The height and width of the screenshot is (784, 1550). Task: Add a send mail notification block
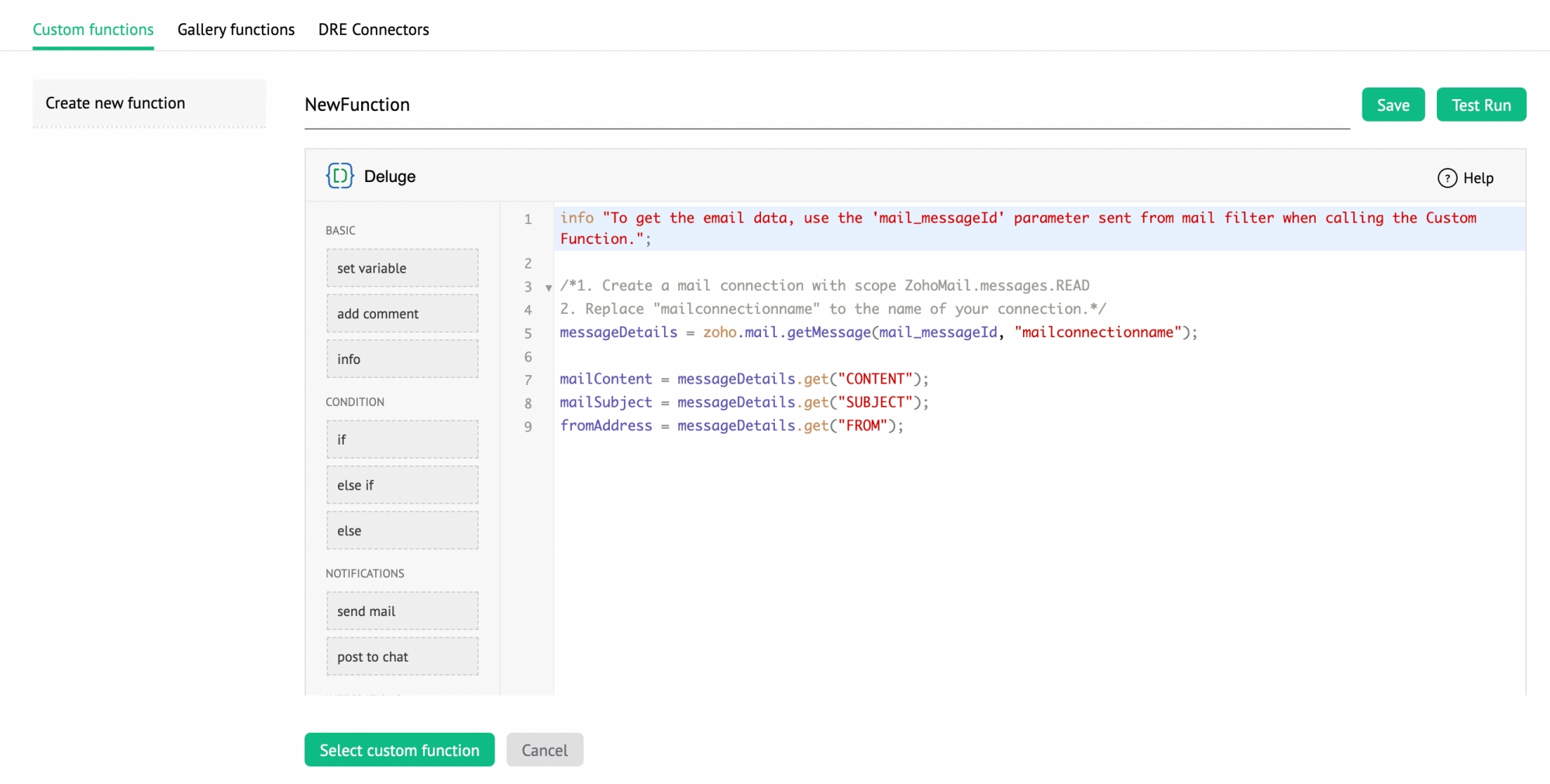pyautogui.click(x=402, y=611)
